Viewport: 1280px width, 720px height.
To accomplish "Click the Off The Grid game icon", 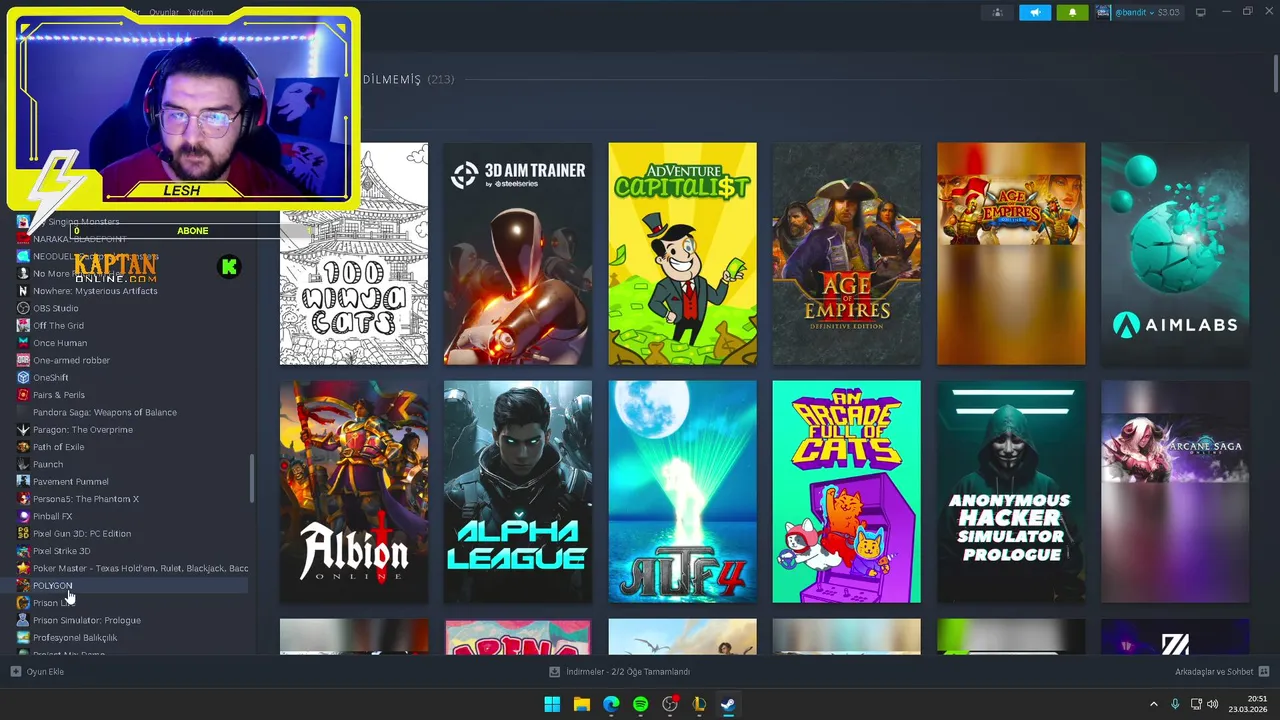I will point(23,325).
